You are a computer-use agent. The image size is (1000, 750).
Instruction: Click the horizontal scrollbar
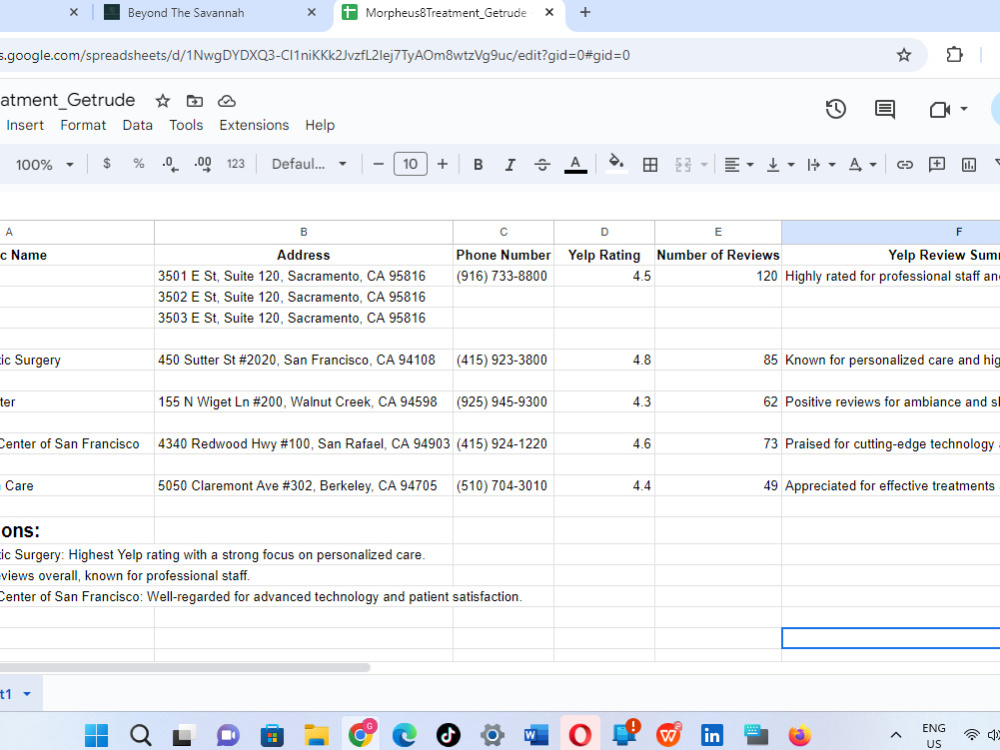185,667
